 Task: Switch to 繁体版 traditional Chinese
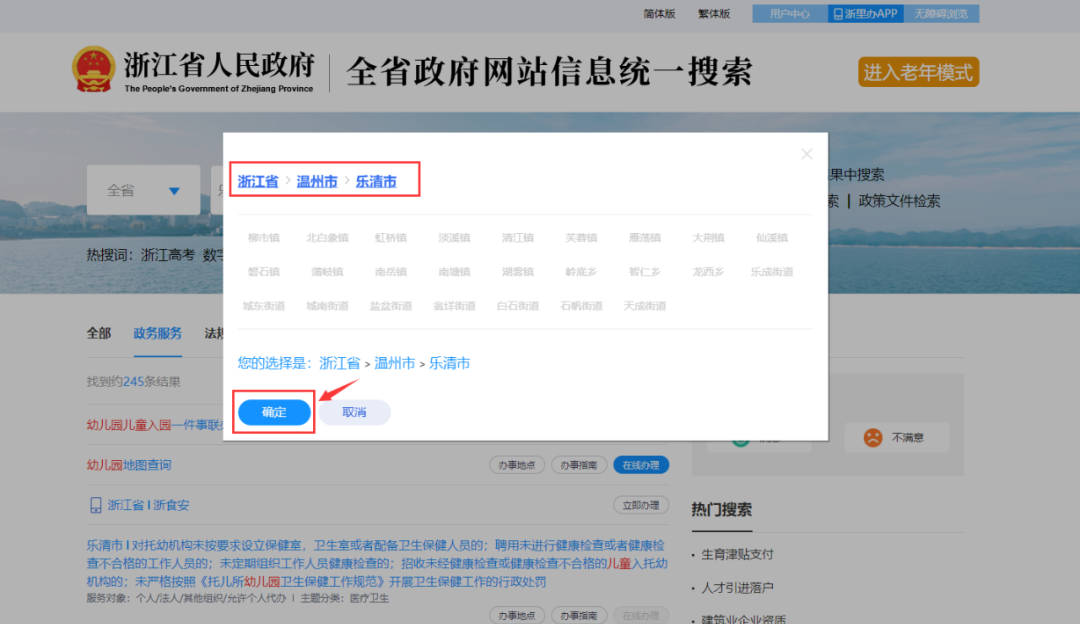[714, 14]
